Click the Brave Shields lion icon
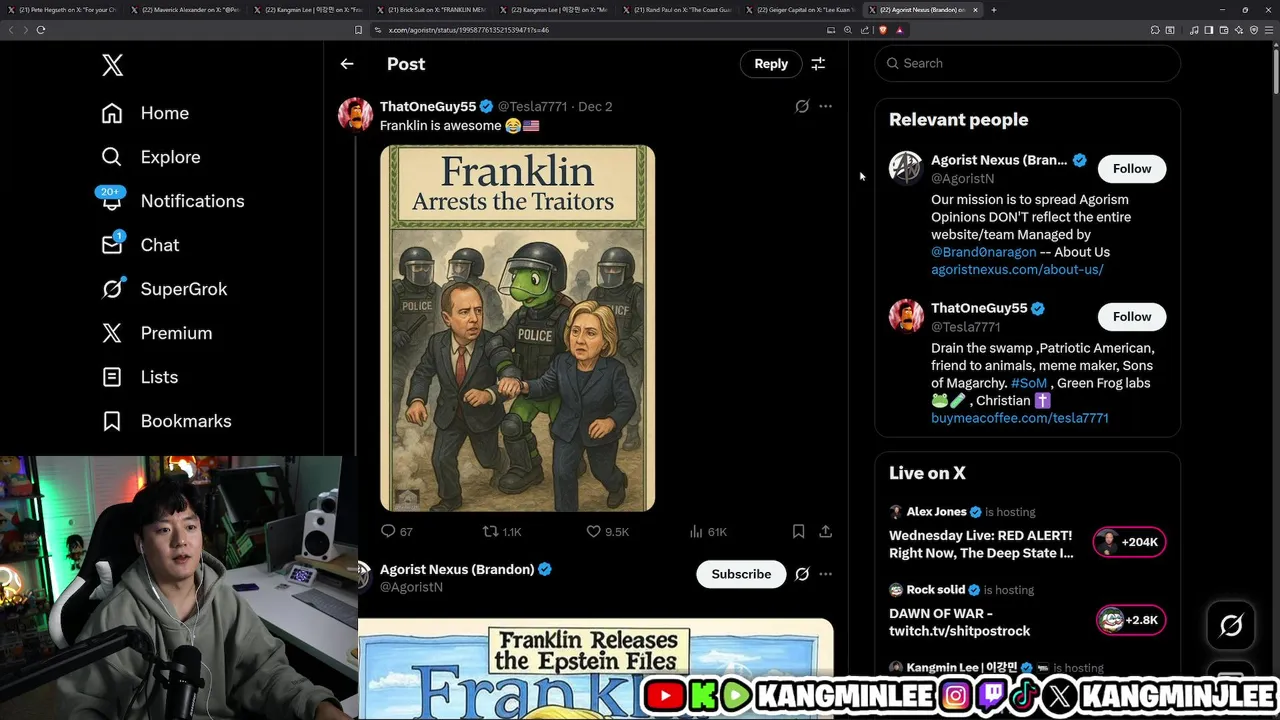 [883, 30]
